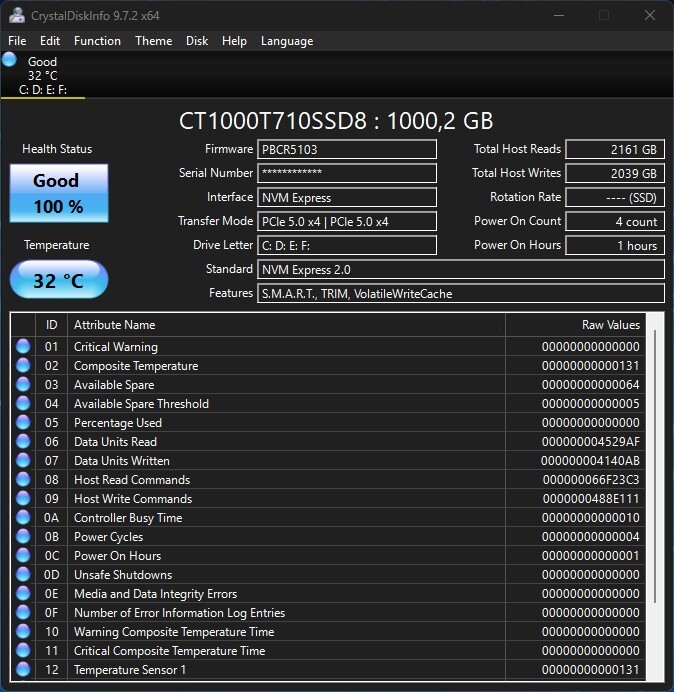The image size is (674, 692).
Task: Open the File menu
Action: coord(17,41)
